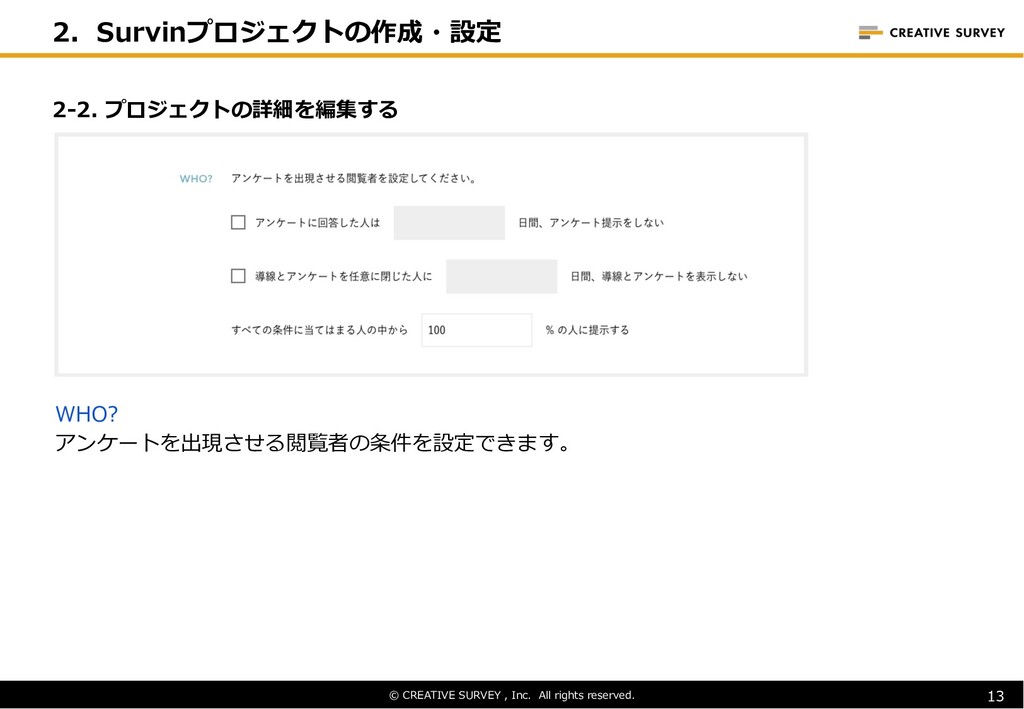Click the Creative Survey logo icon

tap(871, 32)
